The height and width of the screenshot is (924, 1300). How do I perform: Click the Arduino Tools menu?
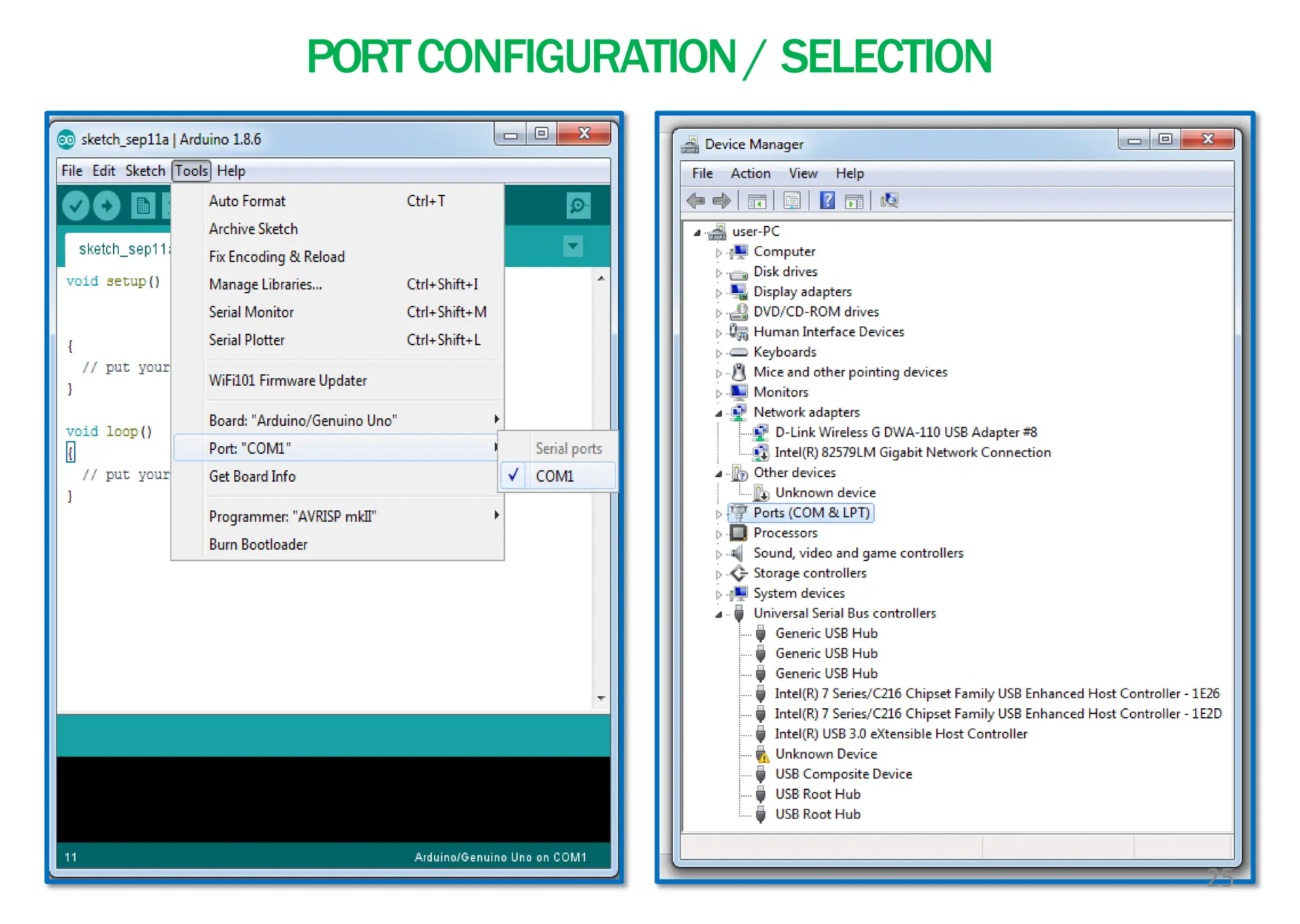coord(192,171)
